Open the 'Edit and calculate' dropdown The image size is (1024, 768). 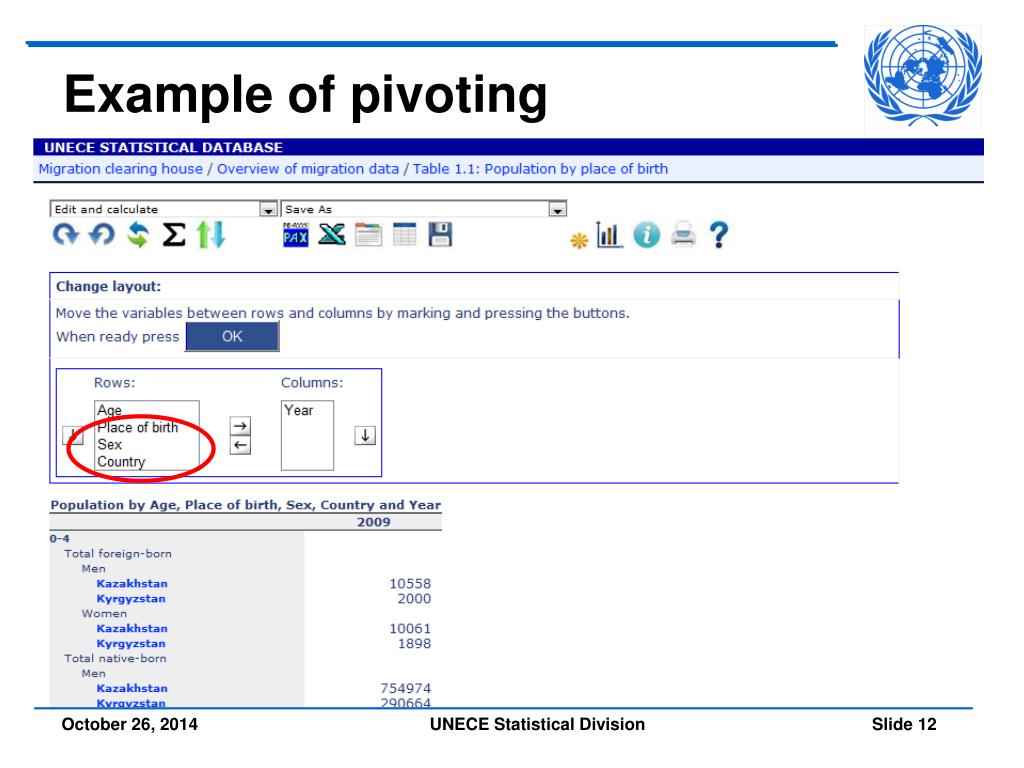pos(267,210)
